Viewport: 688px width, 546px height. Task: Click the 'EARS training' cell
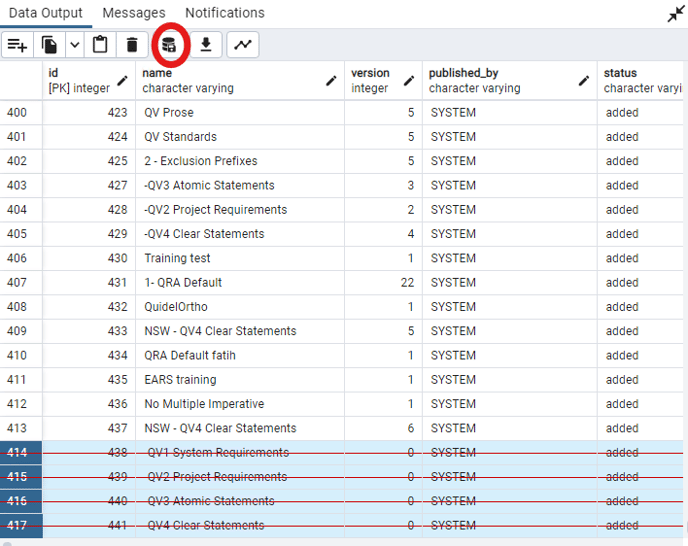[x=240, y=380]
